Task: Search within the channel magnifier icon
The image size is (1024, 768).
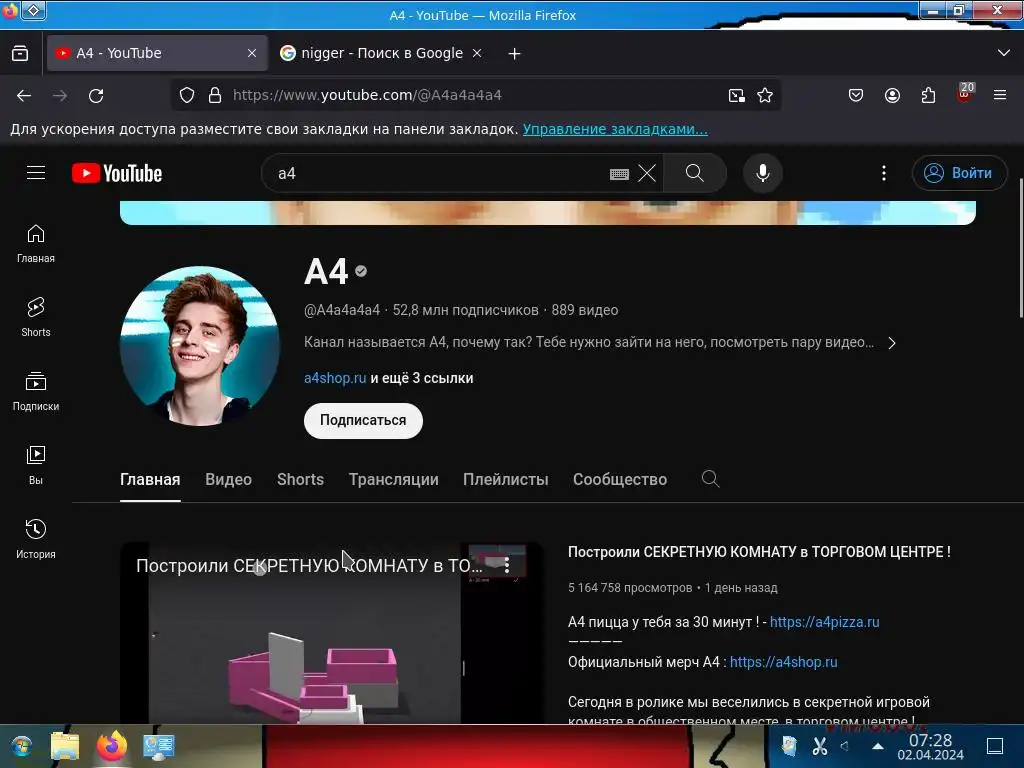Action: coord(711,479)
